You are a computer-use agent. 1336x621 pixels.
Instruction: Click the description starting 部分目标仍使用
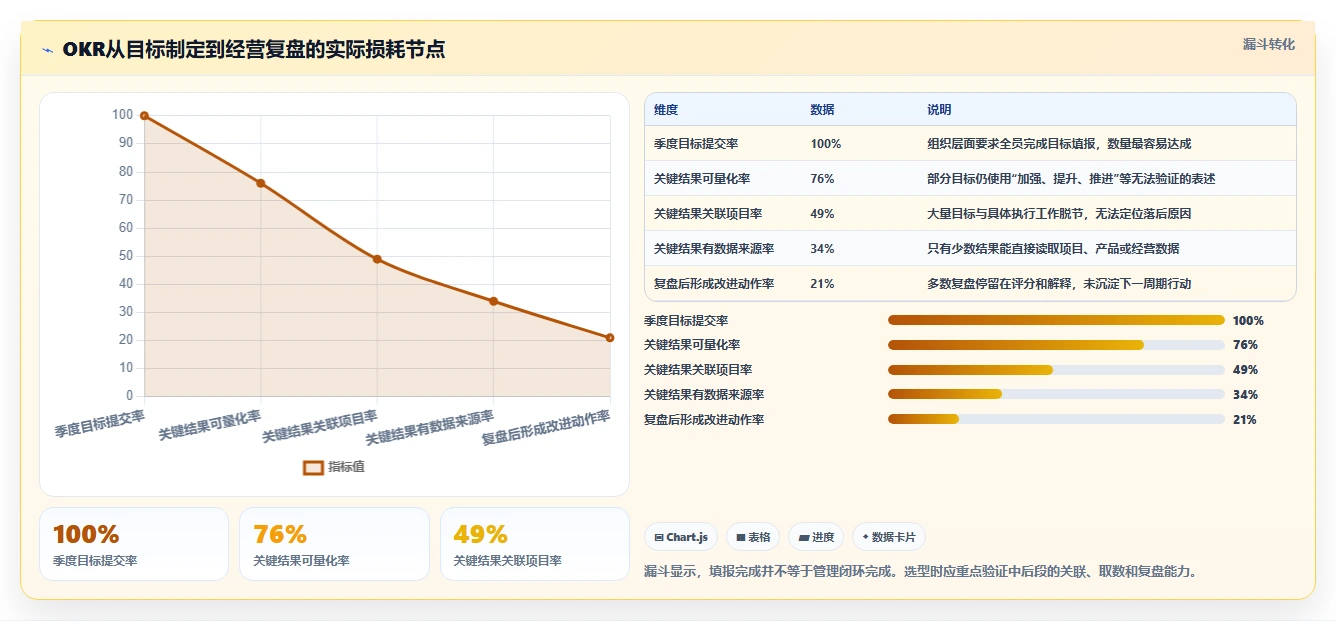click(x=1071, y=179)
